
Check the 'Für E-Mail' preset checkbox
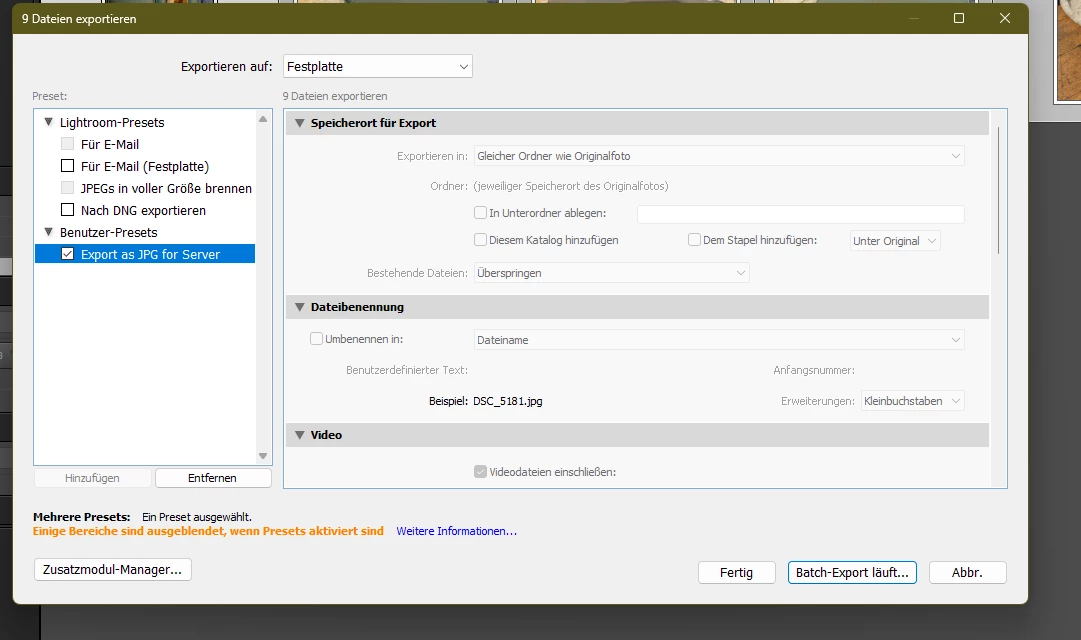click(68, 144)
